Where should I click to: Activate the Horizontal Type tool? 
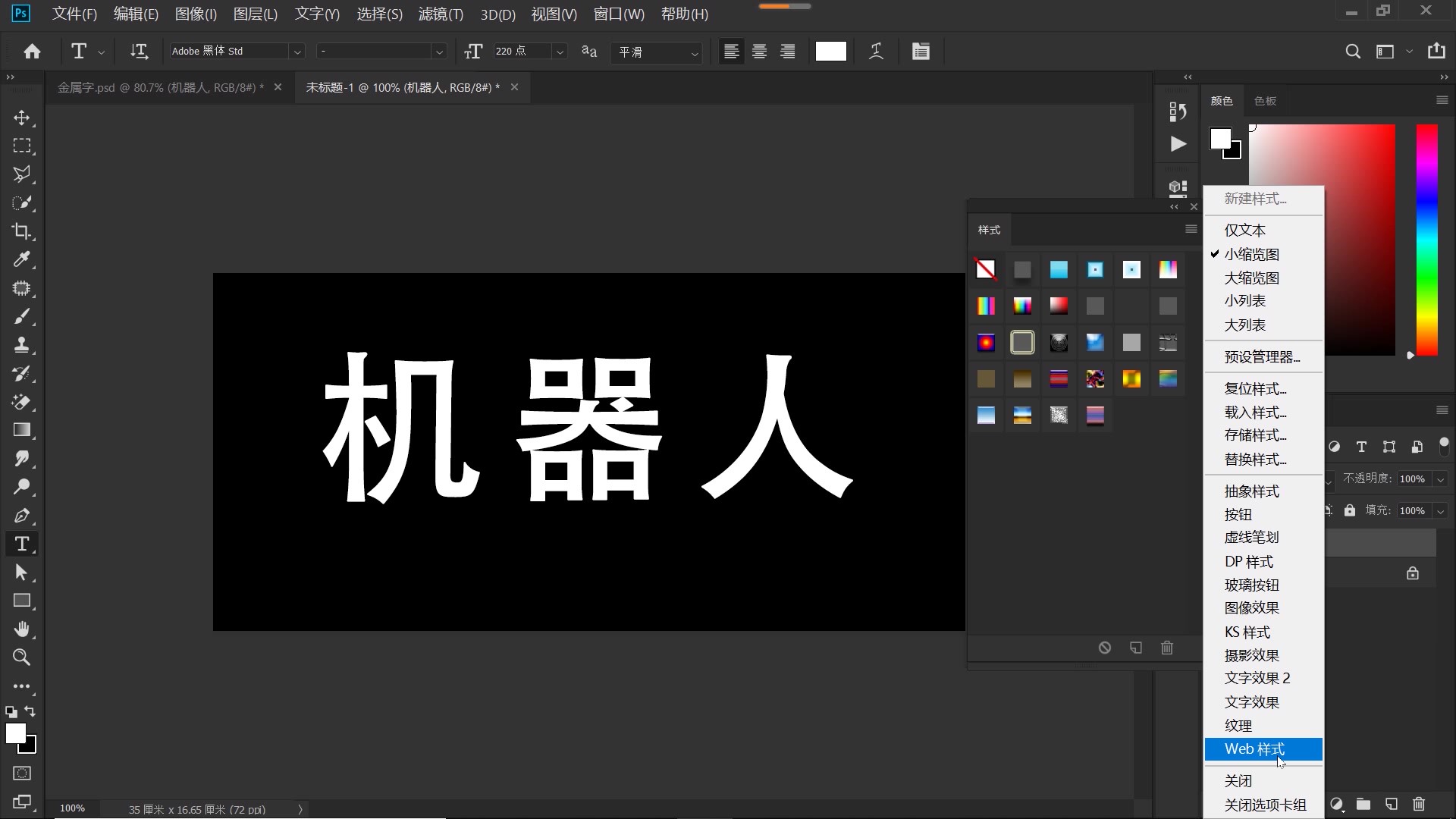click(22, 544)
